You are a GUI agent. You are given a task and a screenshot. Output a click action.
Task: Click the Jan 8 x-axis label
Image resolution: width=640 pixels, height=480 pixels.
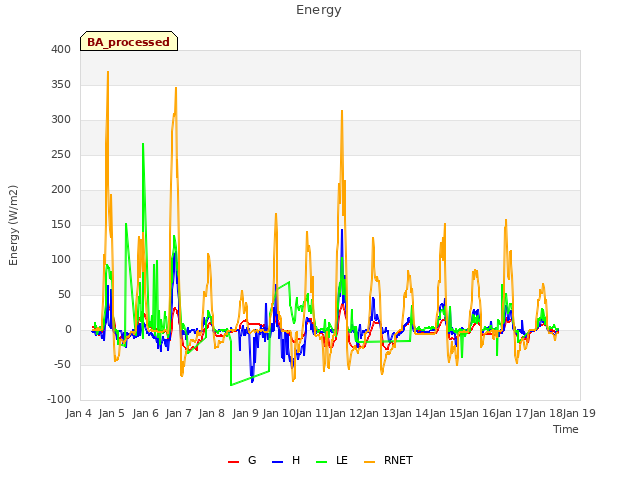pyautogui.click(x=212, y=413)
